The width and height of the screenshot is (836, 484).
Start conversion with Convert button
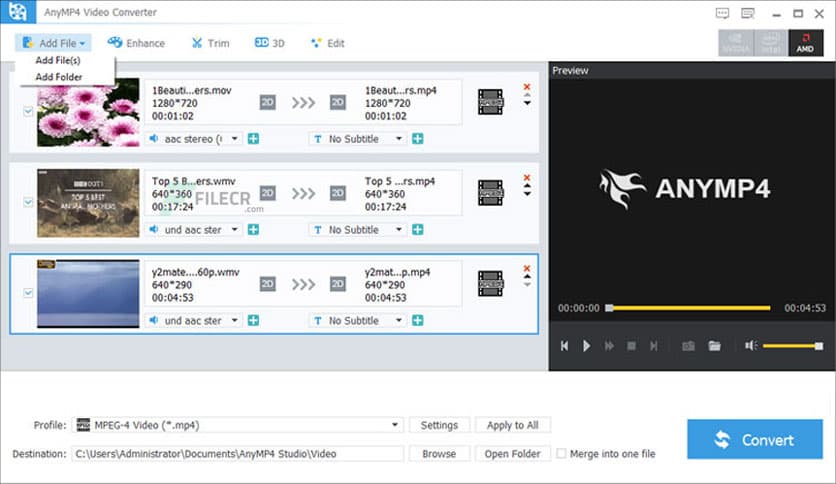pos(754,439)
